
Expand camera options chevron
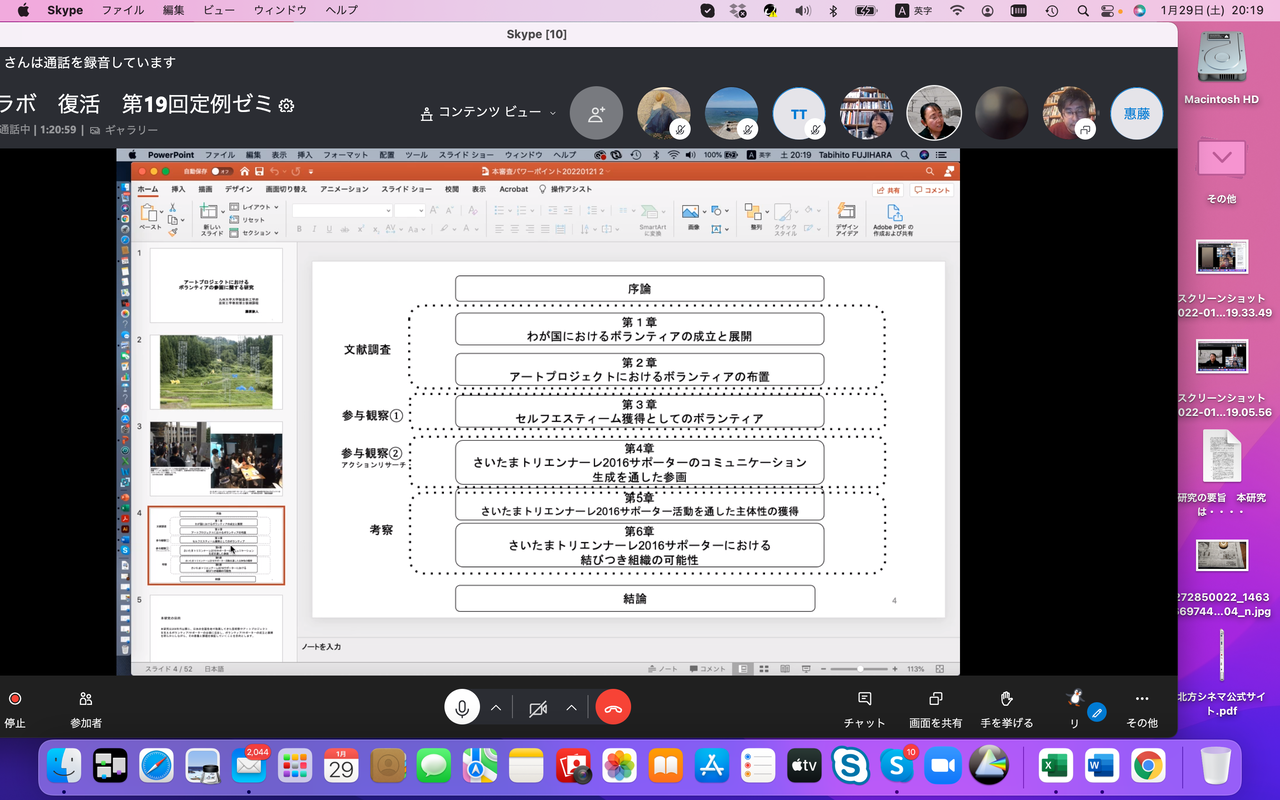click(572, 708)
